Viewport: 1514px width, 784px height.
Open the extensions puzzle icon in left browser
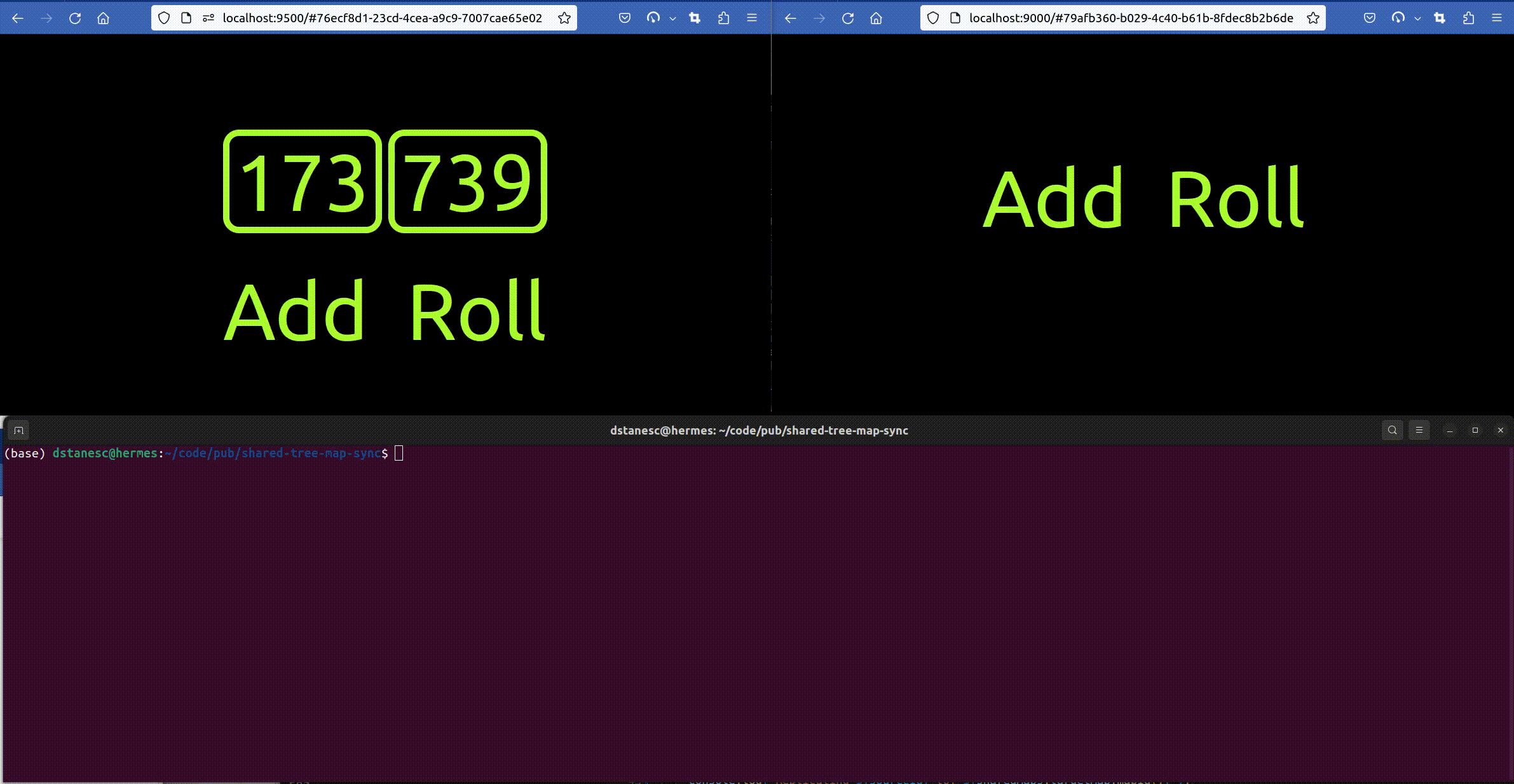(x=723, y=18)
